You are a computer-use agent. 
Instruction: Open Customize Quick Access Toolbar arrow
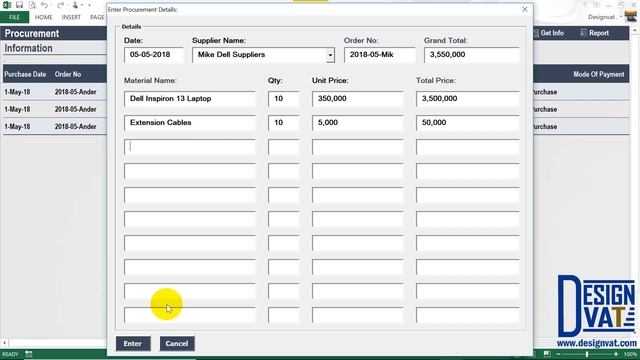(x=89, y=5)
